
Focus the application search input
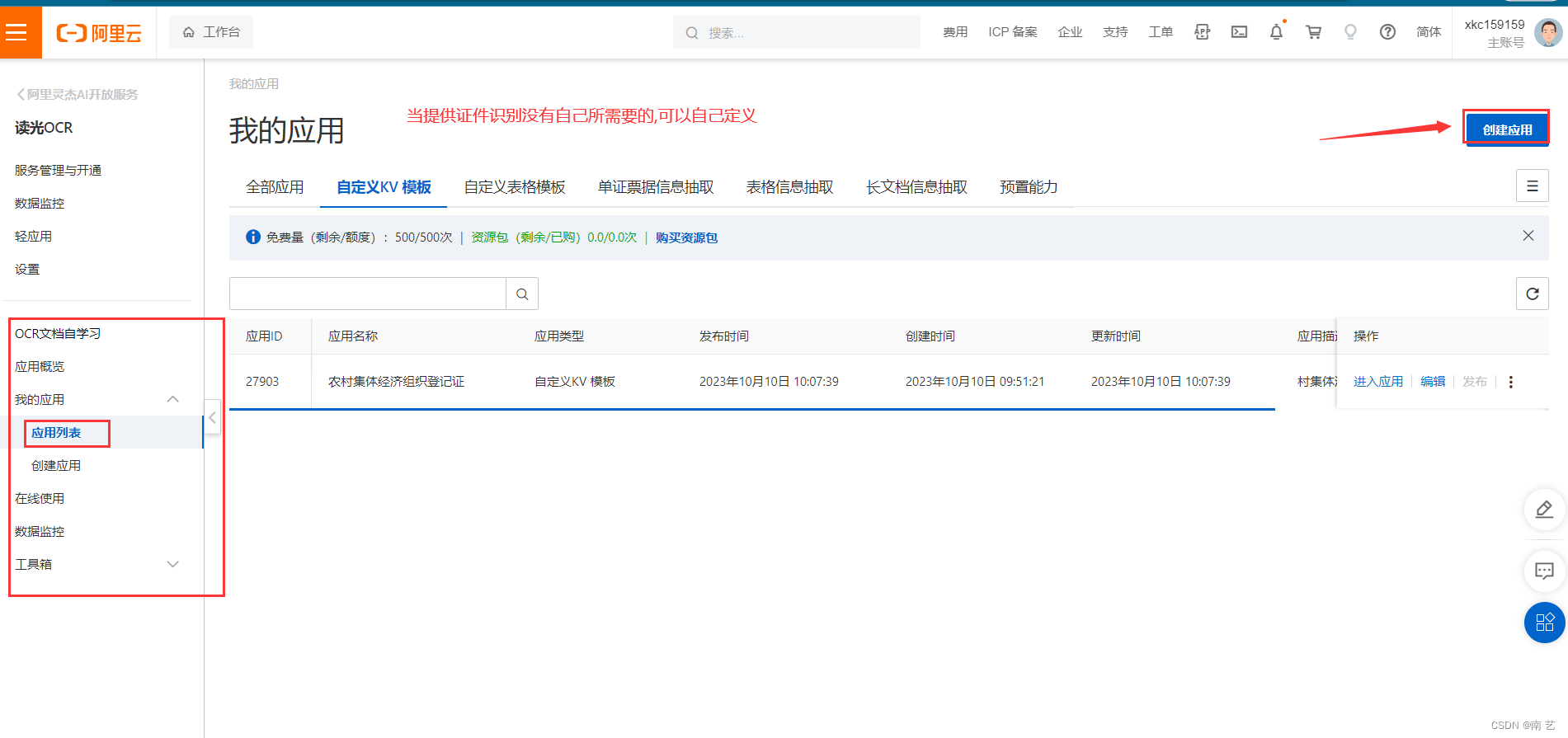(367, 294)
